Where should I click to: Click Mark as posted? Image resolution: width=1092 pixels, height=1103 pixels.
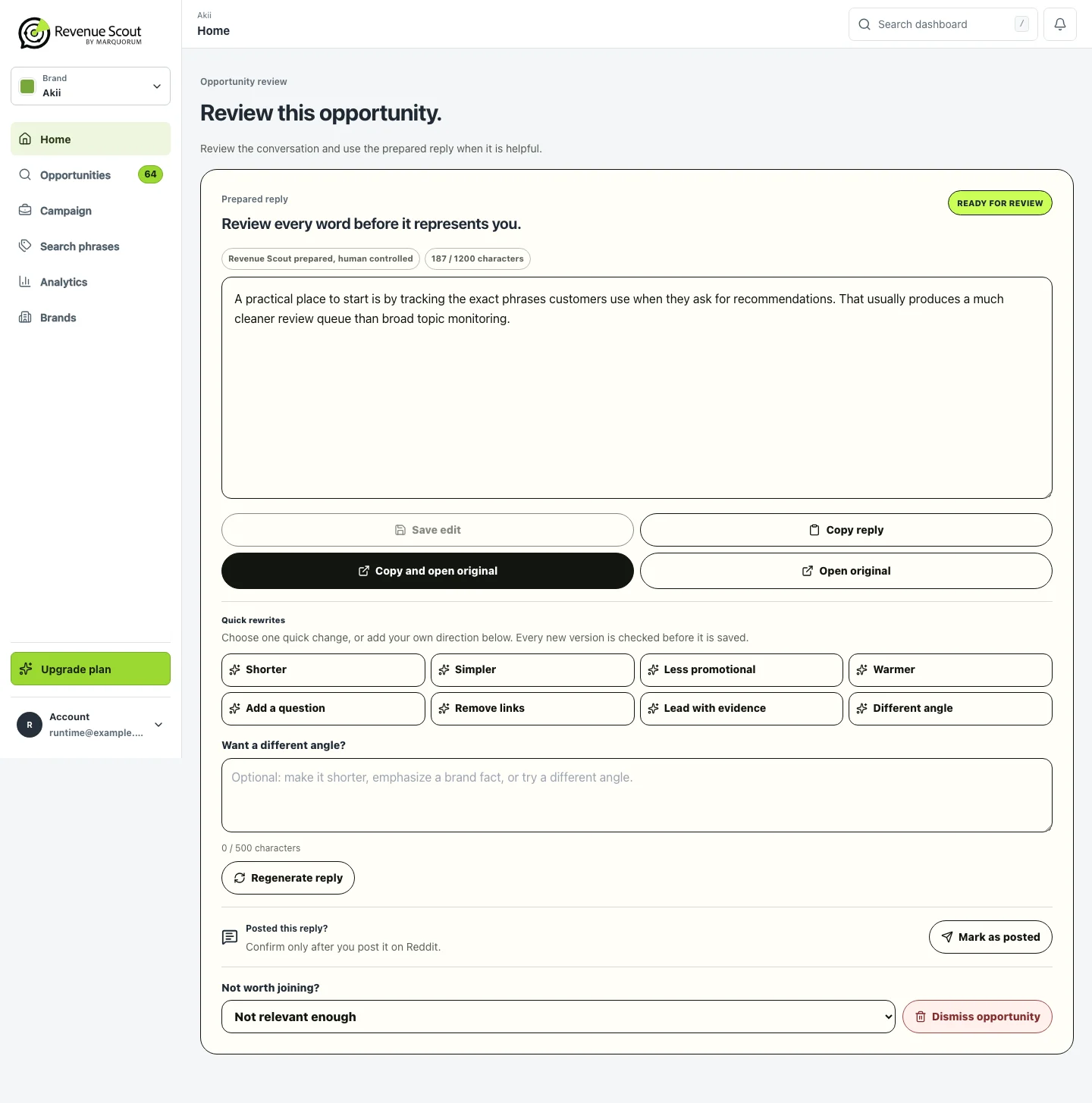990,937
